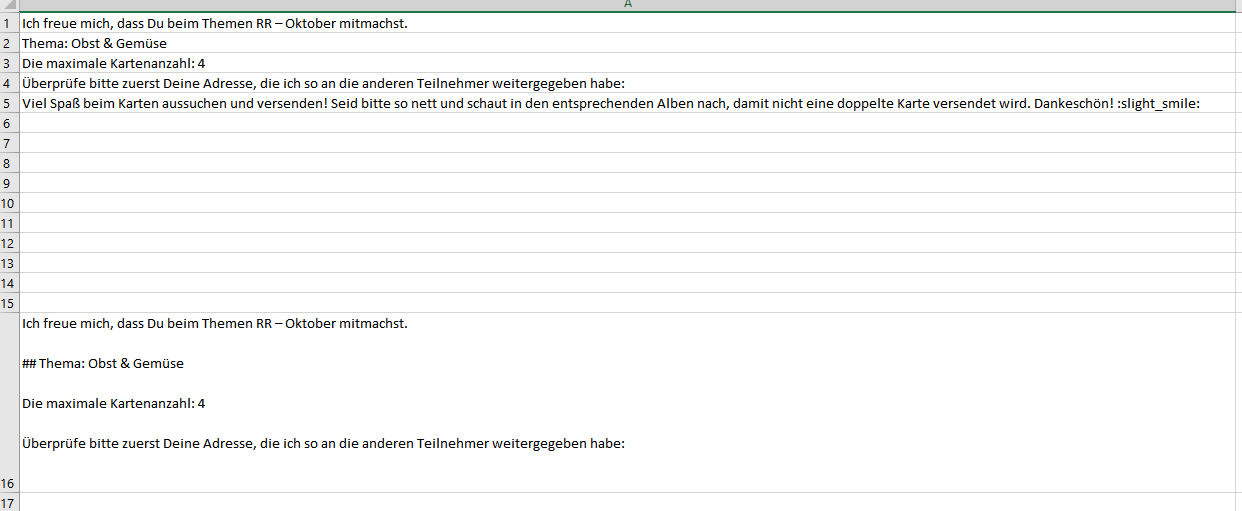Select multi-line cell containing '## Thema: Obst & Gemüse'
The height and width of the screenshot is (511, 1242).
pyautogui.click(x=630, y=402)
